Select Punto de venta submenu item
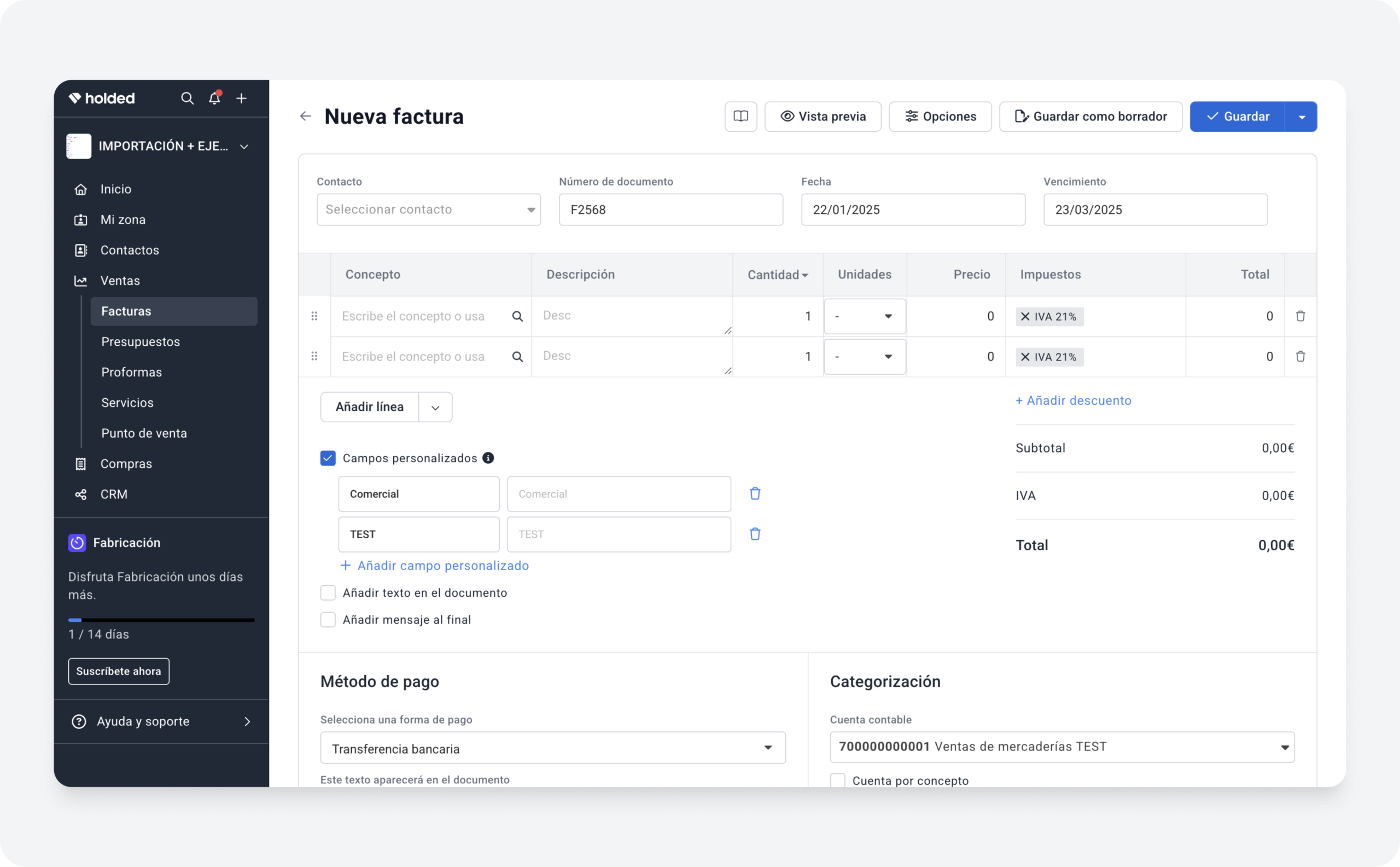This screenshot has width=1400, height=867. (144, 433)
